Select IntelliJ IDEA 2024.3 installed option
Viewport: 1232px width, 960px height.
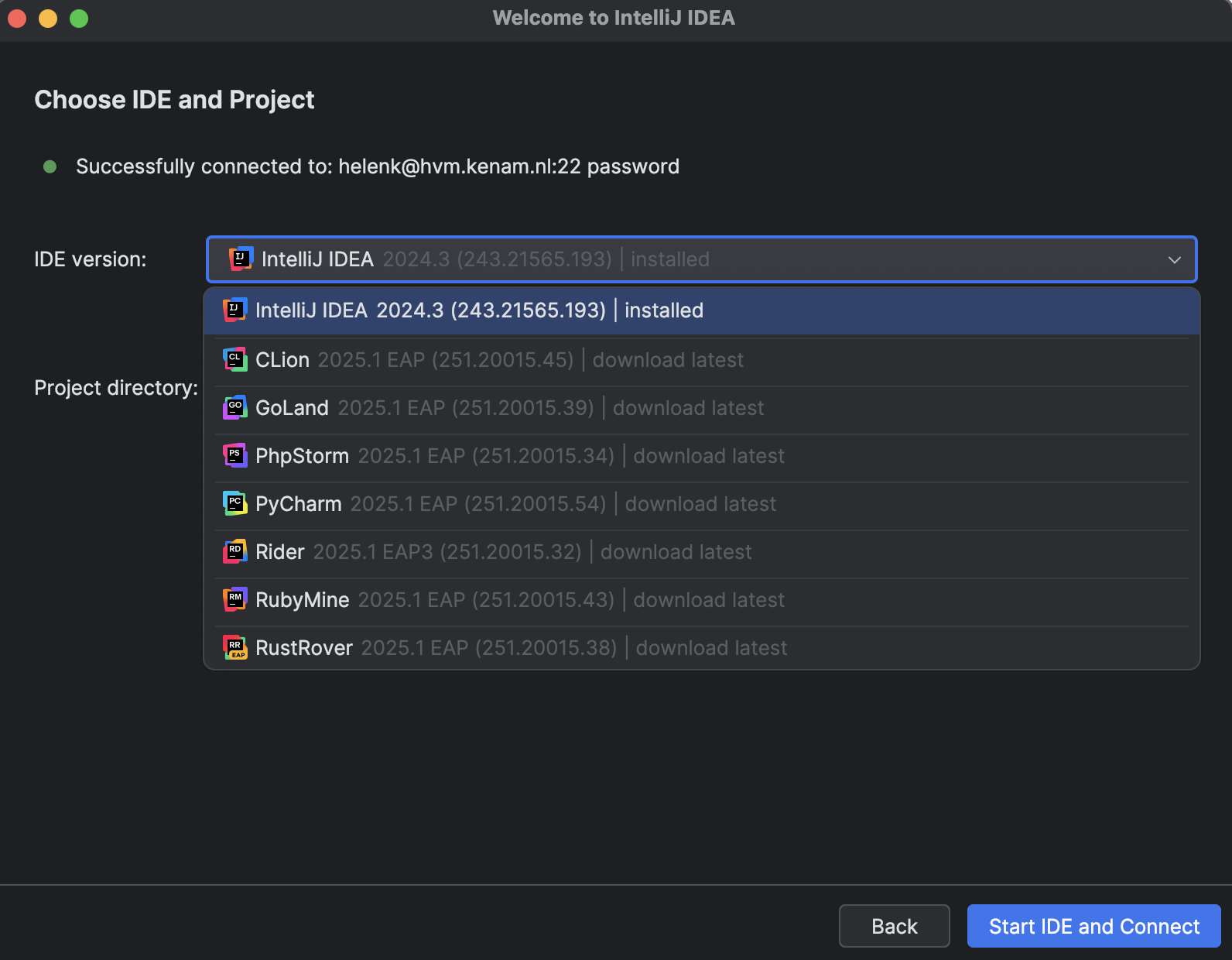pos(479,310)
